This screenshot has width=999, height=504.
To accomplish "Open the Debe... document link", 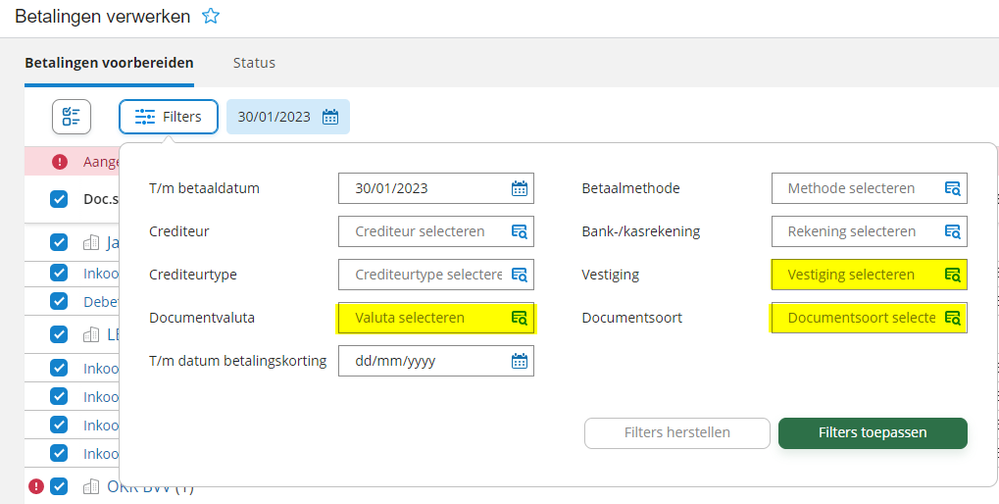I will 101,302.
